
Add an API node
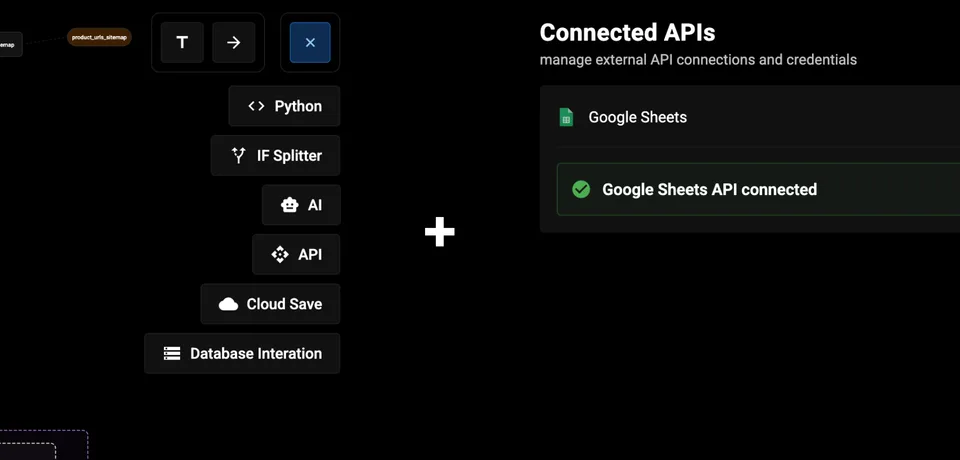coord(296,254)
